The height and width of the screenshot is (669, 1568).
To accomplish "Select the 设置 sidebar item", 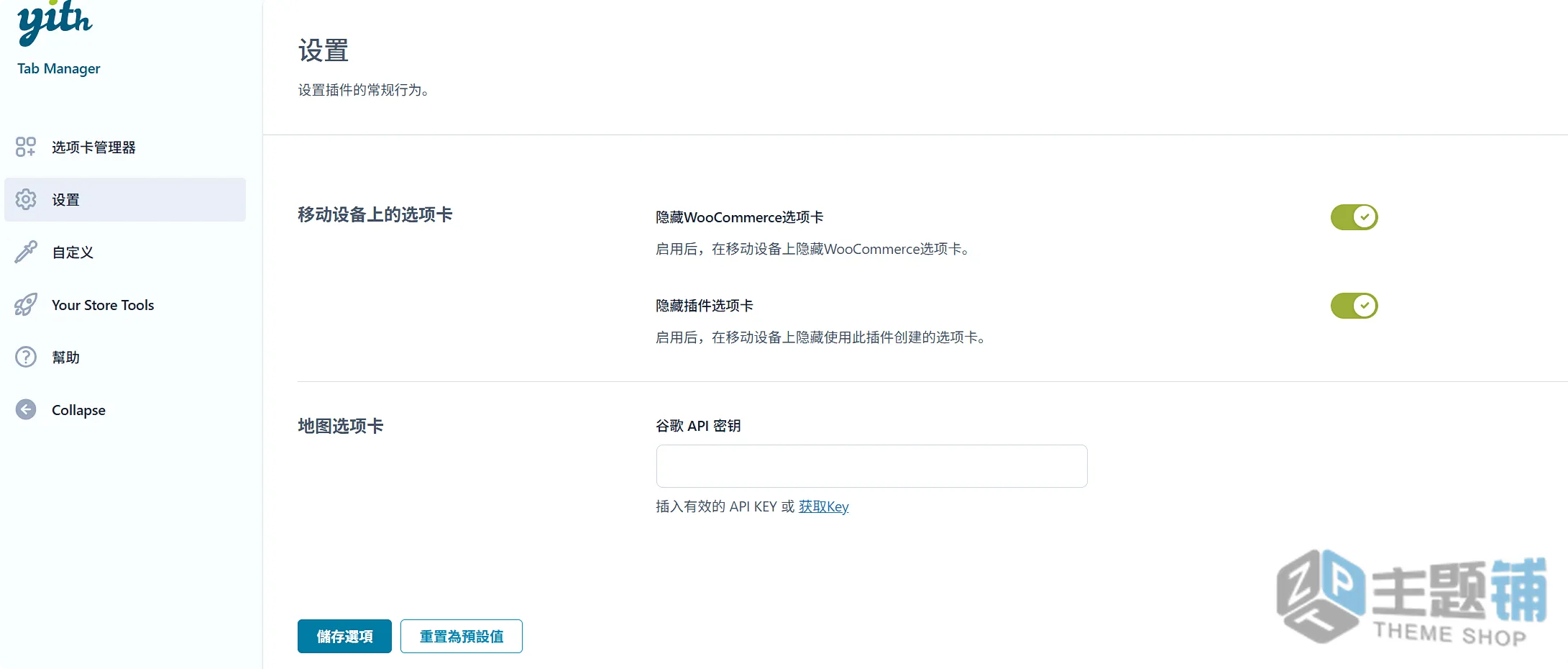I will 125,199.
